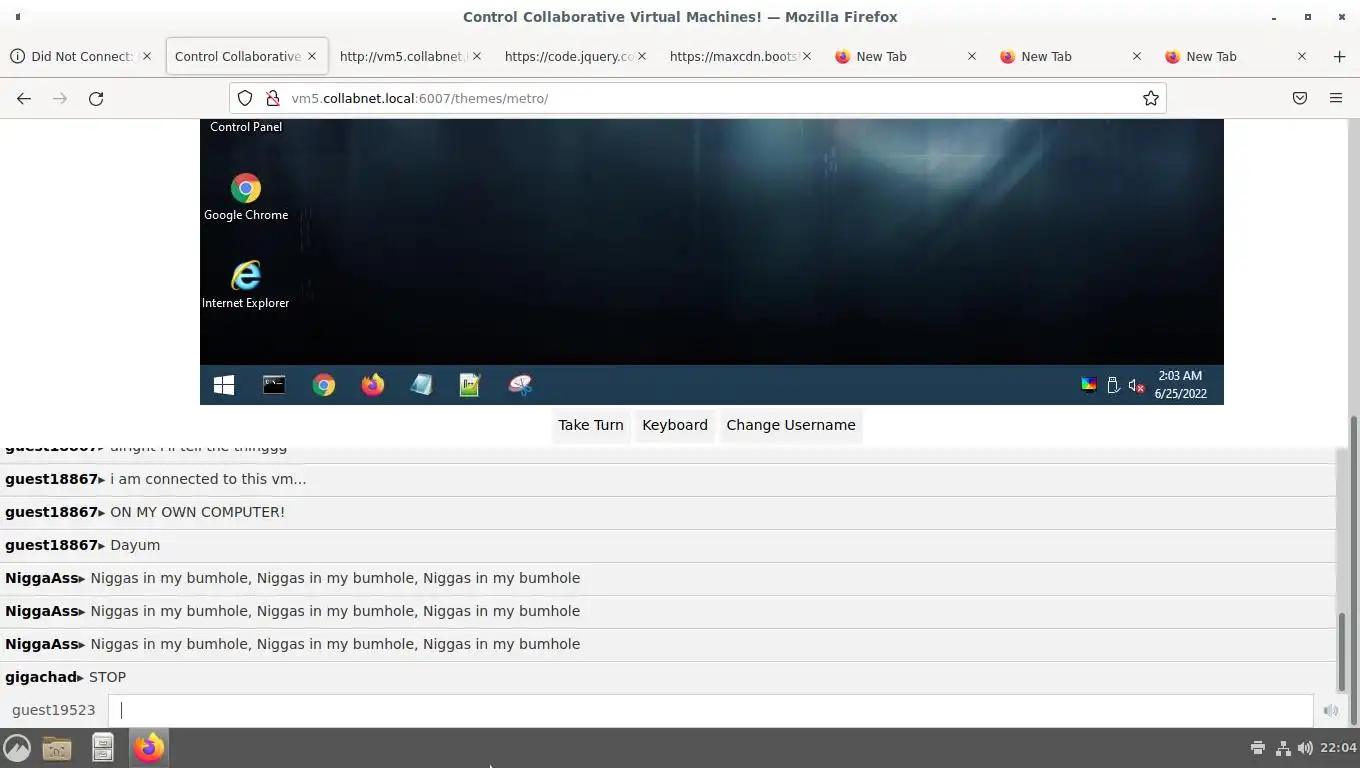
Task: Click Firefox icon in bottom panel
Action: tap(149, 748)
